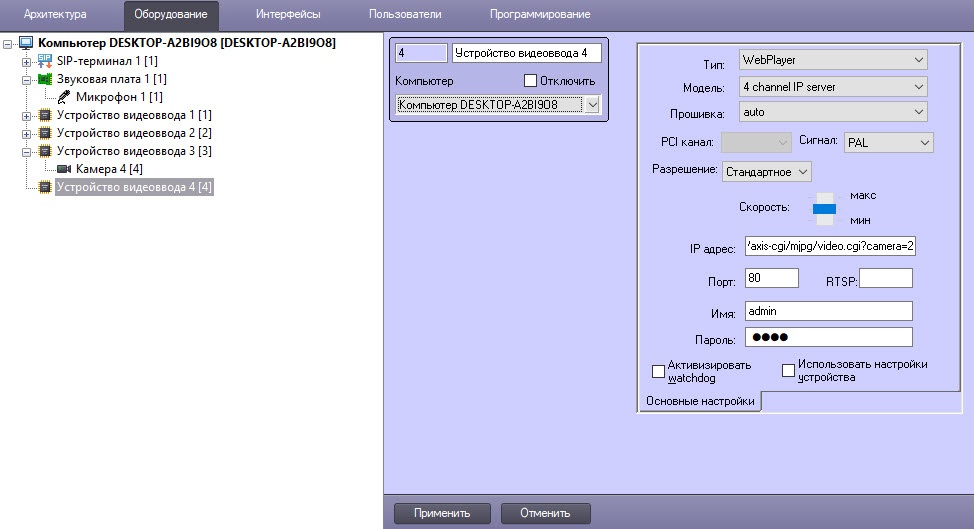Image resolution: width=974 pixels, height=529 pixels.
Task: Open the Тип dropdown showing WebPlayer
Action: coord(832,61)
